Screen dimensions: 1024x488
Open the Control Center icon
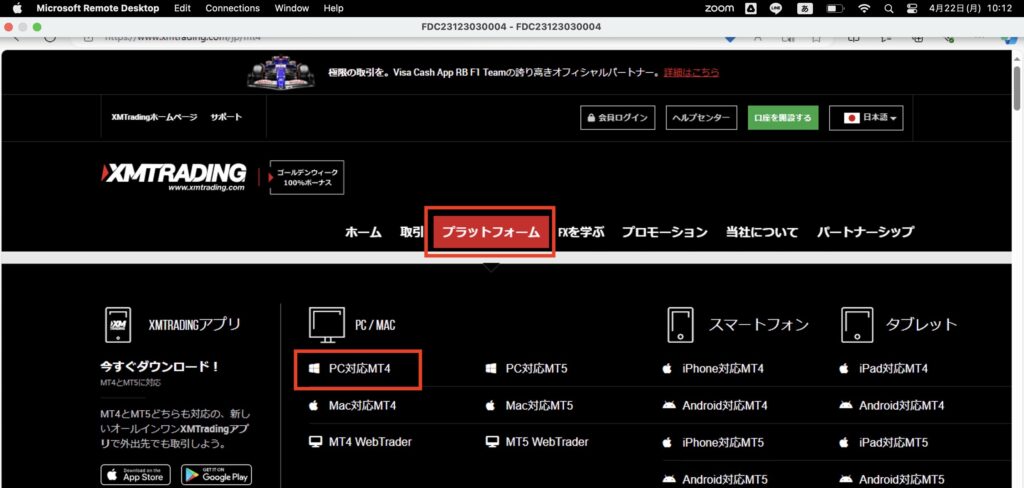(x=912, y=8)
